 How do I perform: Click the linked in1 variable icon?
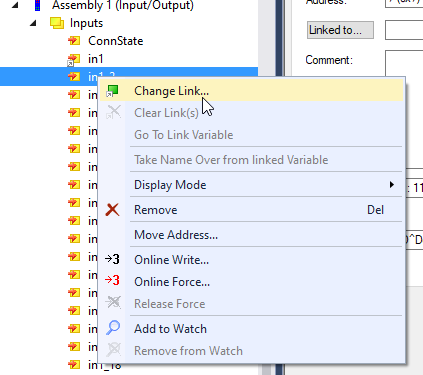[x=74, y=60]
